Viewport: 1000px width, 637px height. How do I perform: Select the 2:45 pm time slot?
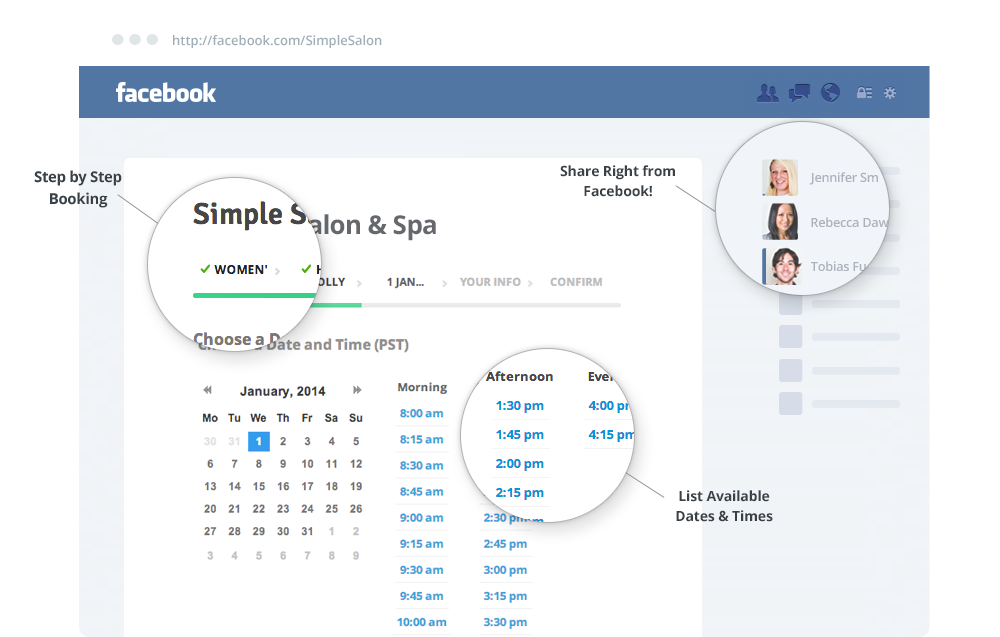pos(505,544)
